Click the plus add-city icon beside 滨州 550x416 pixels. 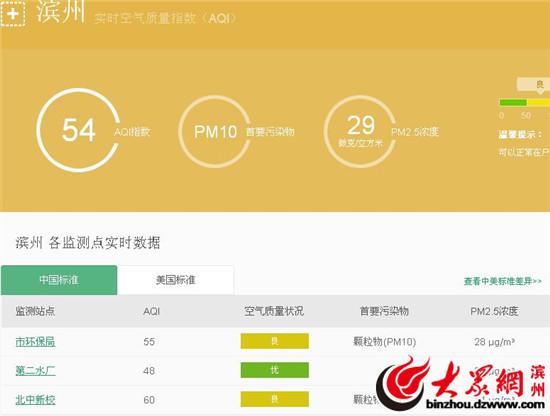coord(13,14)
